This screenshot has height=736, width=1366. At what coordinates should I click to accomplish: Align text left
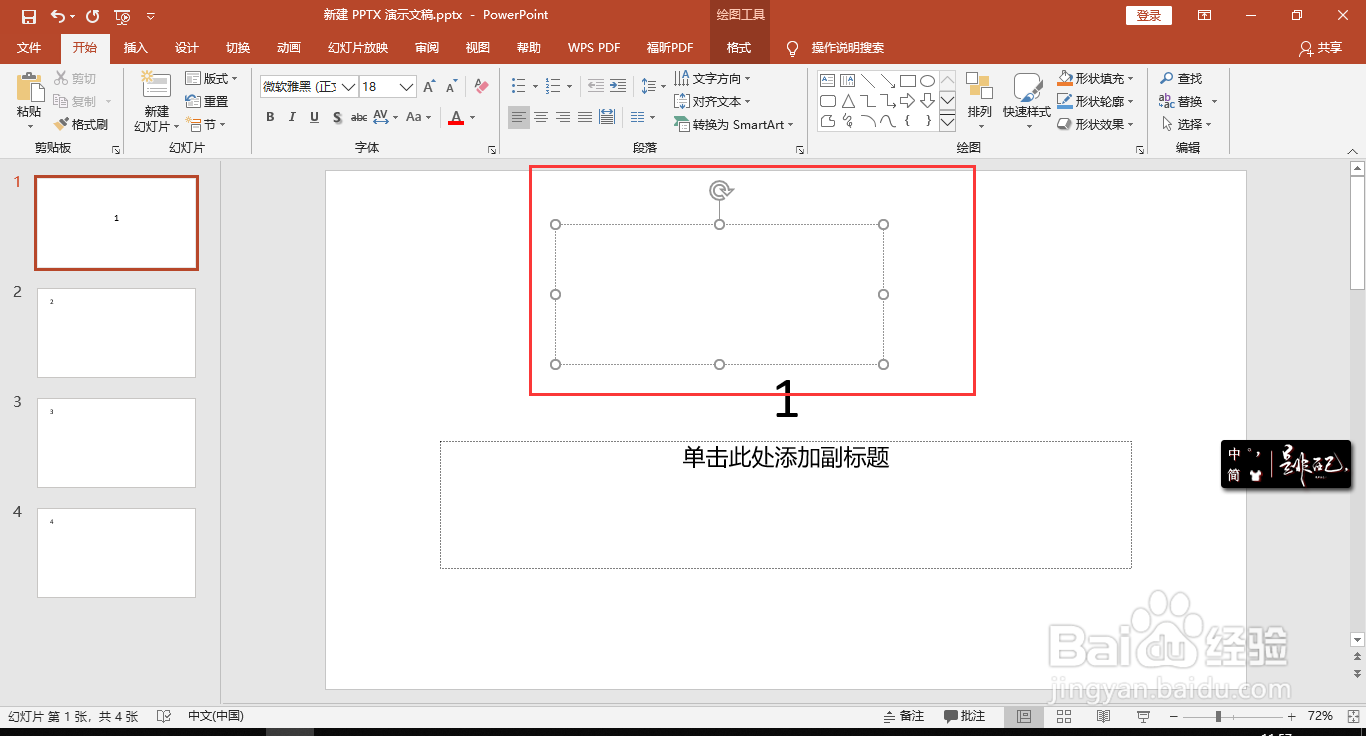(519, 118)
